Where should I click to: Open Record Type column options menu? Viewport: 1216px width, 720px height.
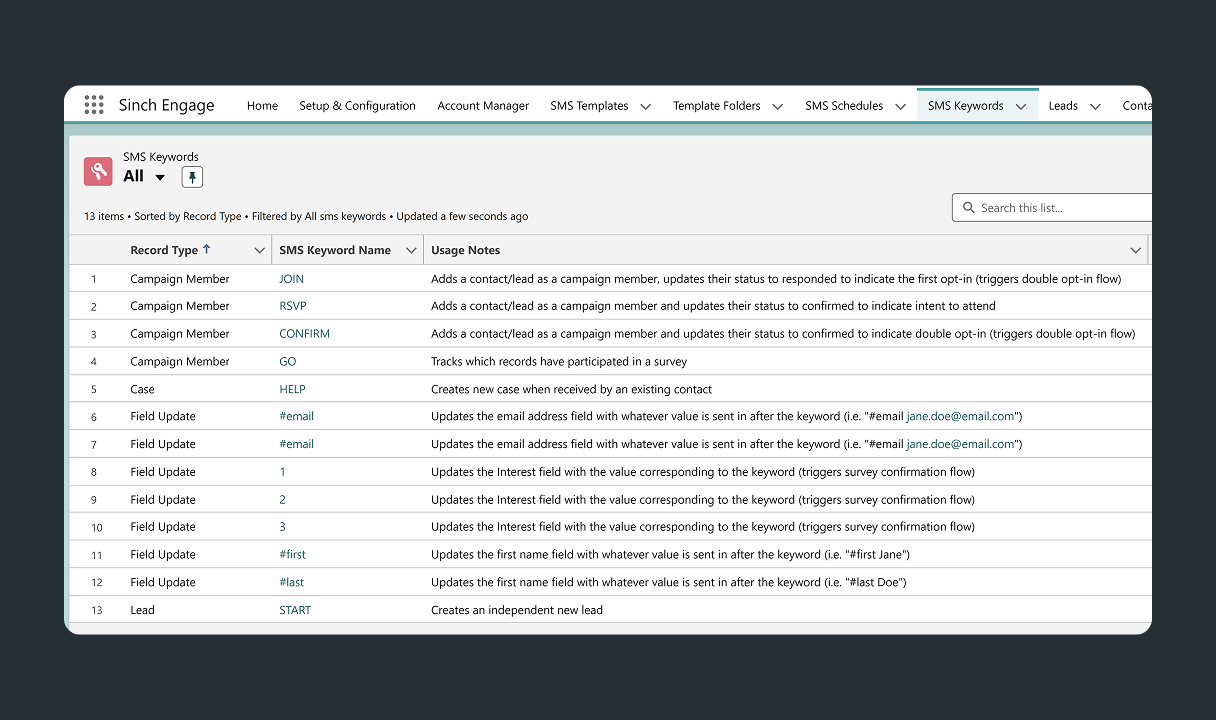tap(259, 250)
